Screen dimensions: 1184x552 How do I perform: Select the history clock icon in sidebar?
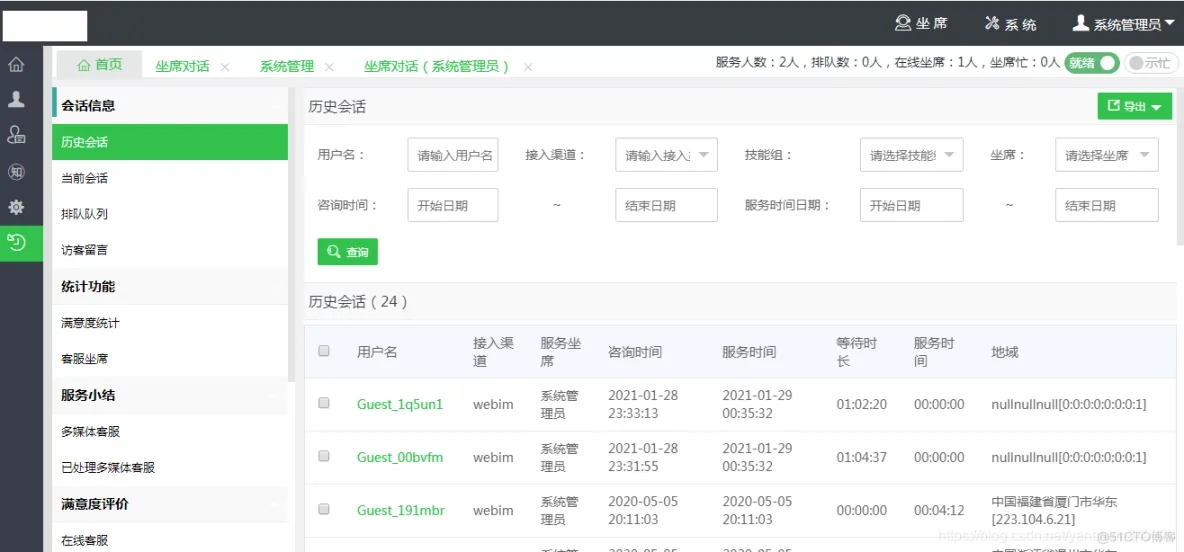pos(16,242)
